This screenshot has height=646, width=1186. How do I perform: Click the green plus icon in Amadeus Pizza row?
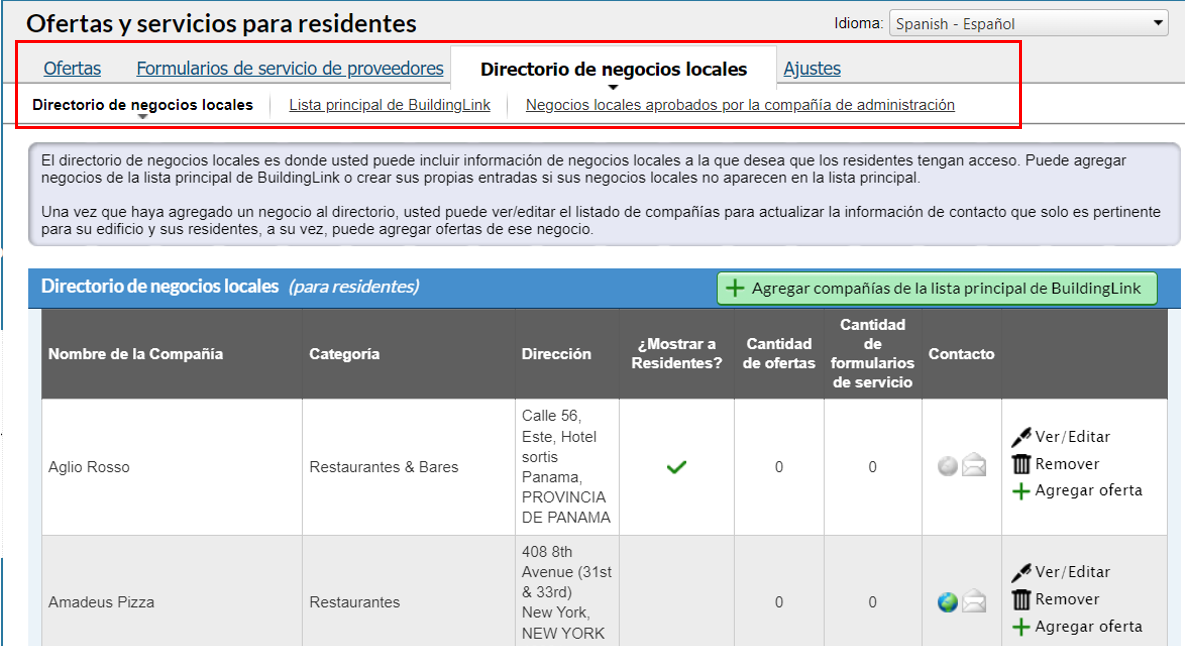coord(1021,627)
